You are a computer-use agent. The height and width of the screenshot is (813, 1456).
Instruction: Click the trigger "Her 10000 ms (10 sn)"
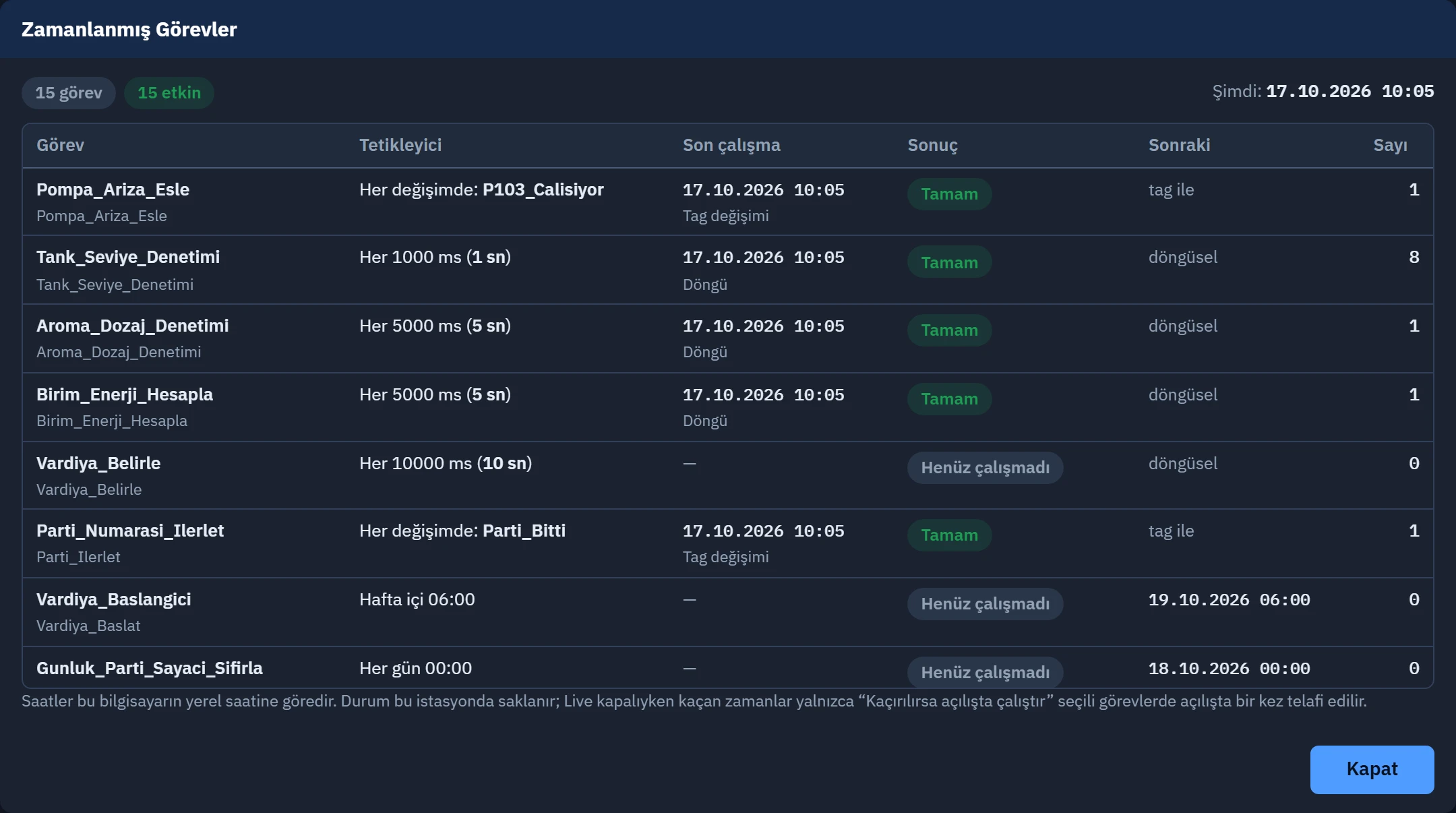coord(446,463)
